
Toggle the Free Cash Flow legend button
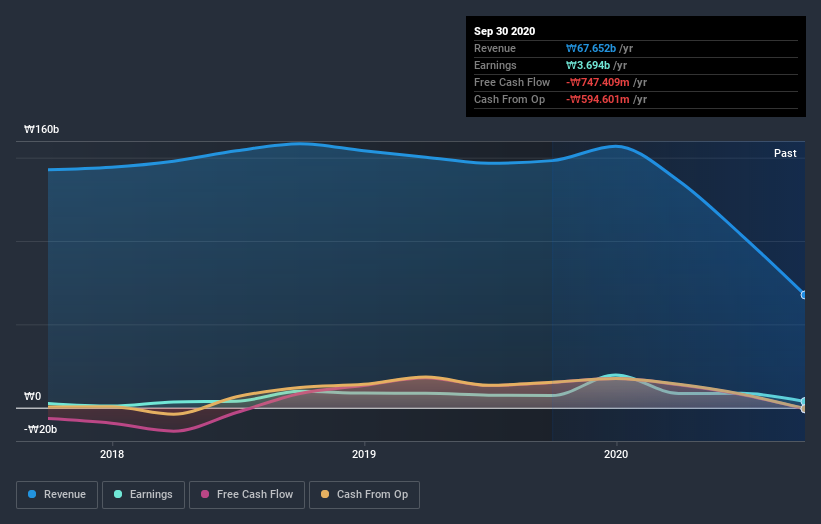click(247, 495)
